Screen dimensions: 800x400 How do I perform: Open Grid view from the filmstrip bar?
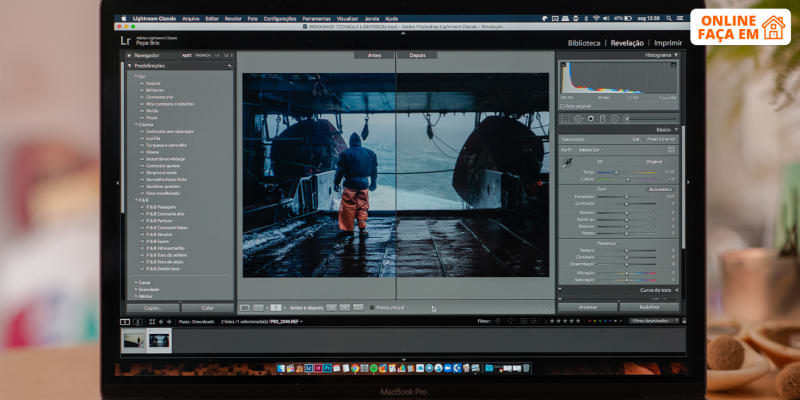tap(152, 321)
